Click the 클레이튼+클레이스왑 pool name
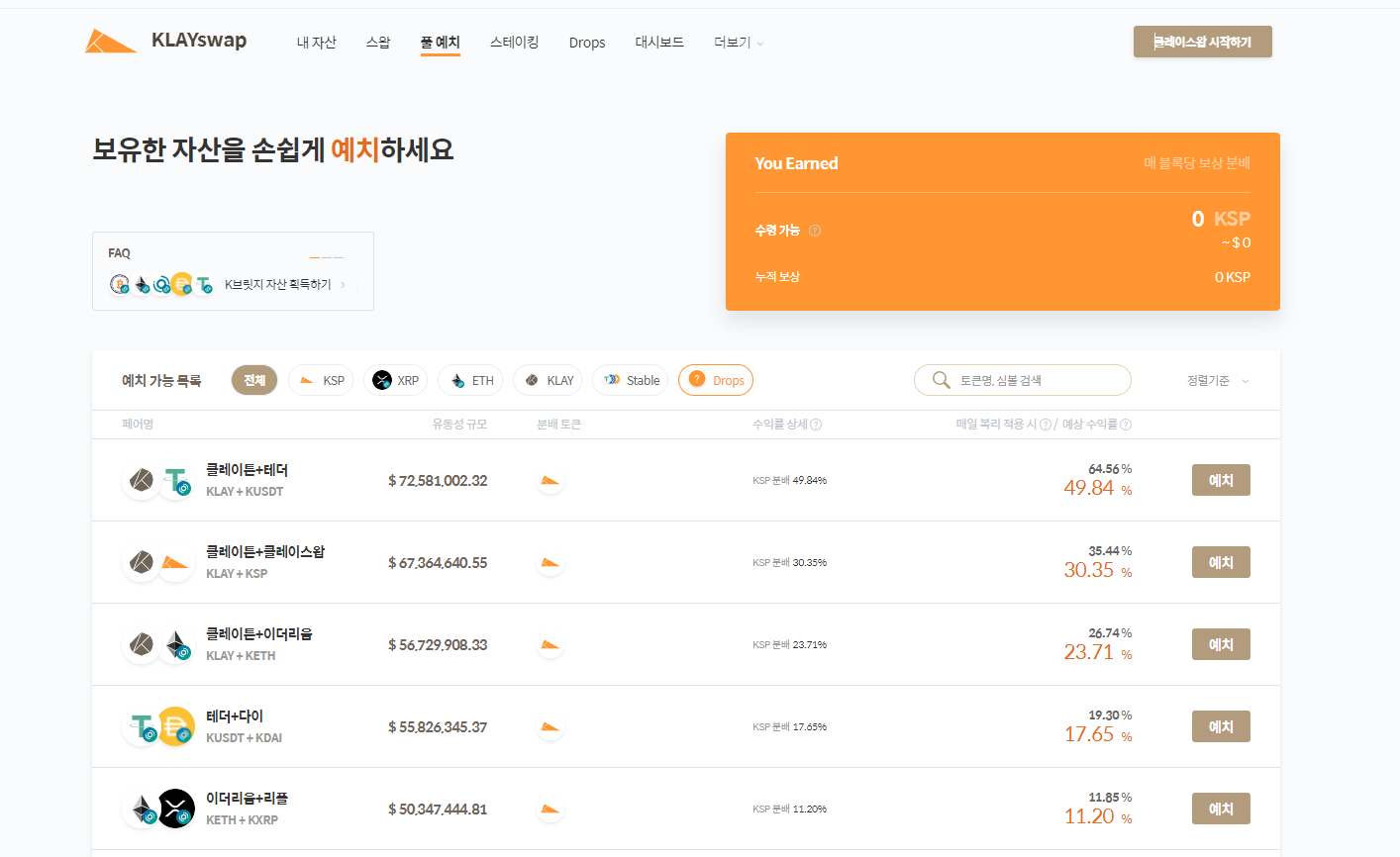This screenshot has width=1400, height=857. (265, 552)
